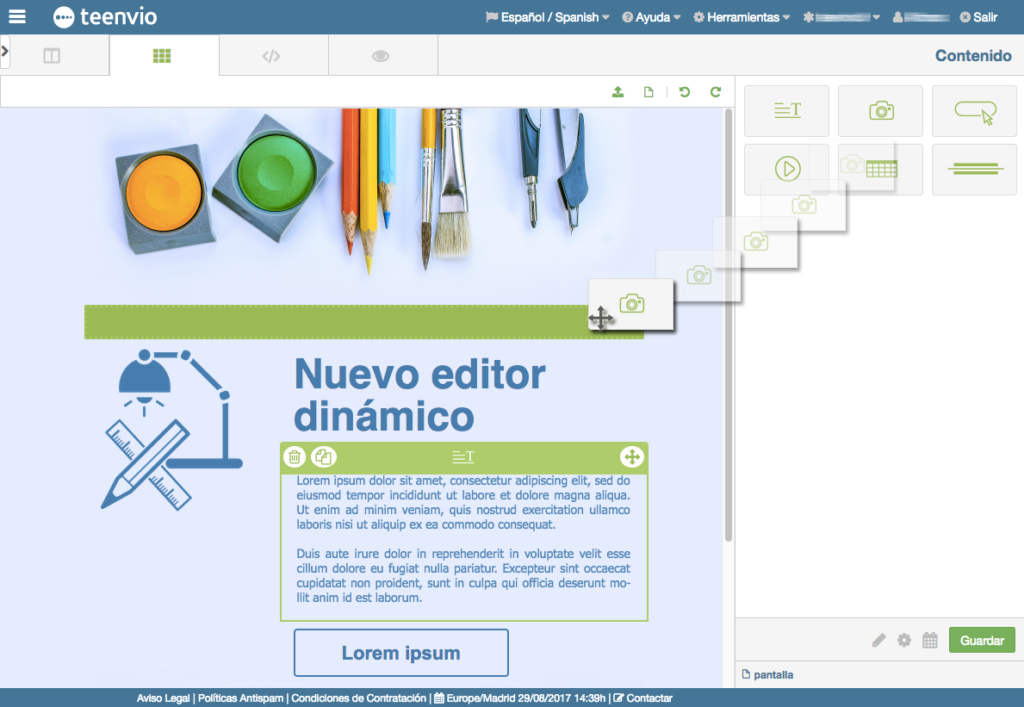Open Español / Spanish language dropdown
This screenshot has width=1024, height=707.
coord(547,17)
